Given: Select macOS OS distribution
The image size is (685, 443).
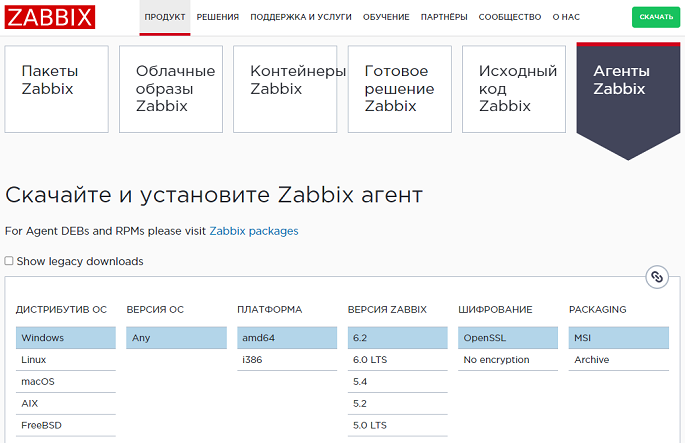Looking at the screenshot, I should pos(66,381).
